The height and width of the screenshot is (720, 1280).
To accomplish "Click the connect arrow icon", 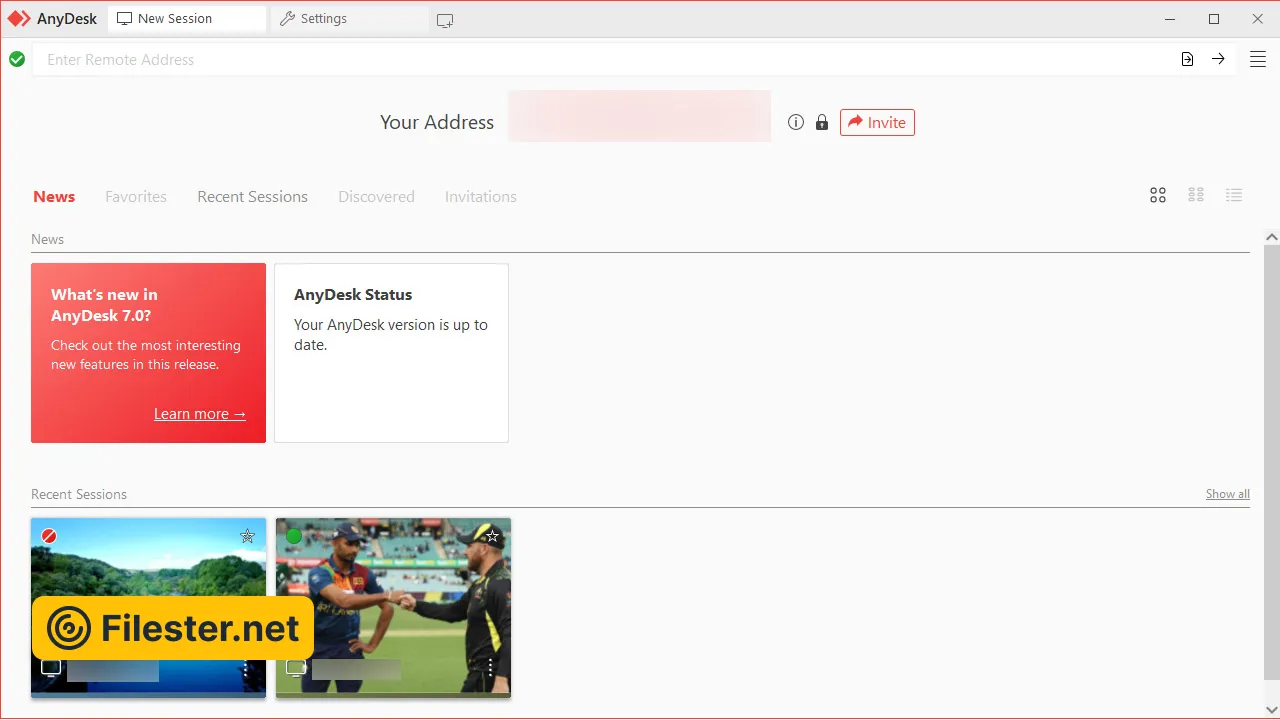I will pyautogui.click(x=1218, y=59).
